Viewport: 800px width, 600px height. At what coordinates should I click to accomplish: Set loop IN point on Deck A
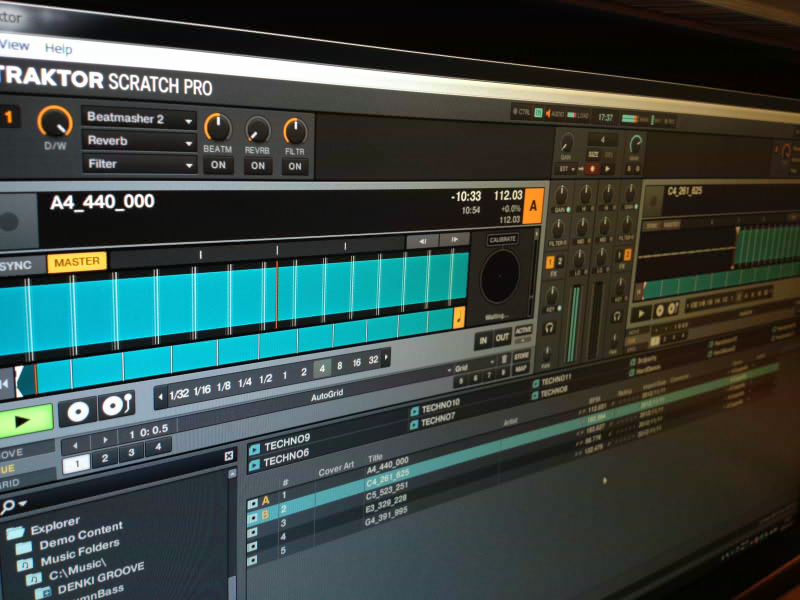tap(483, 339)
